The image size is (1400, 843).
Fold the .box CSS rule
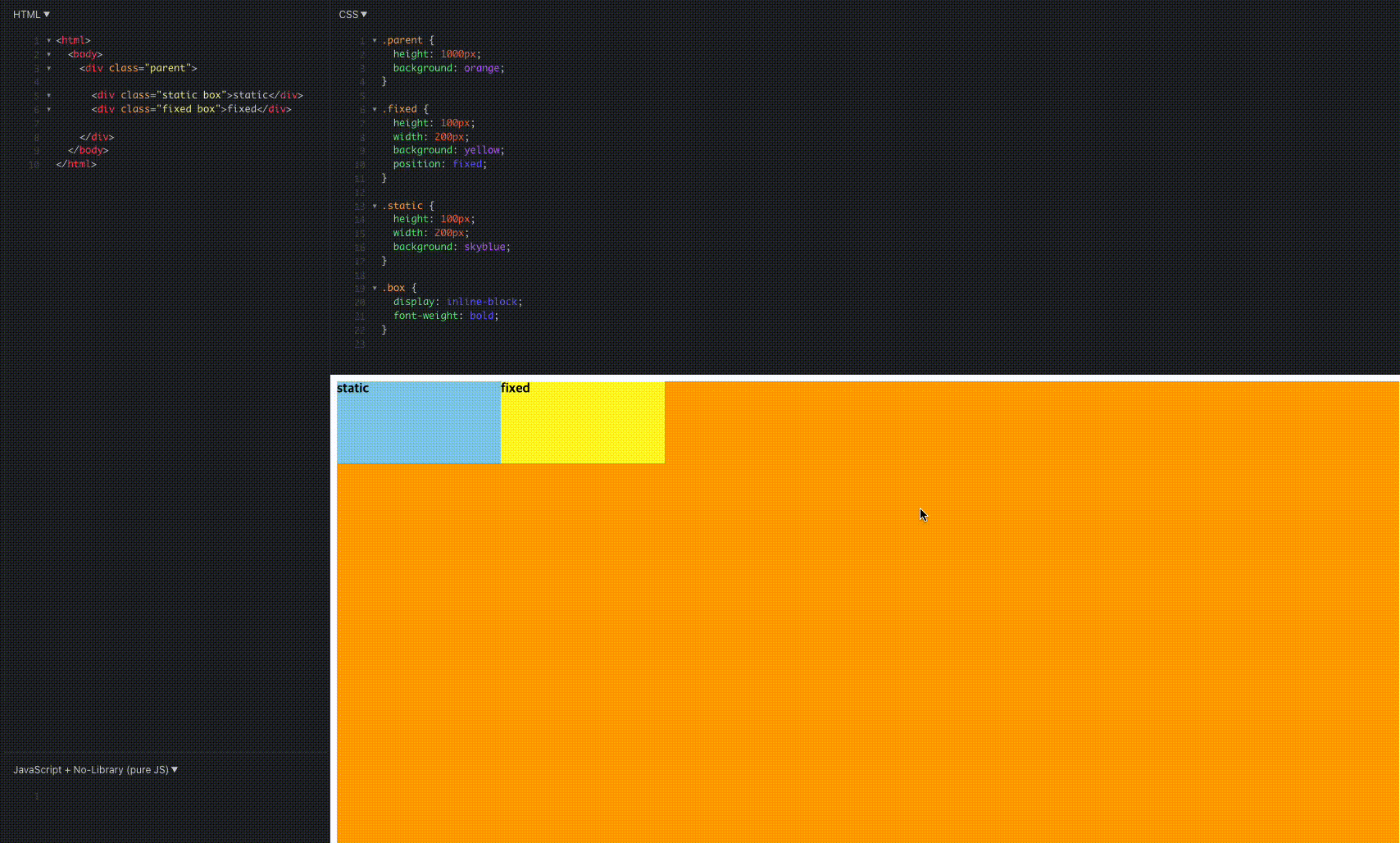(375, 288)
